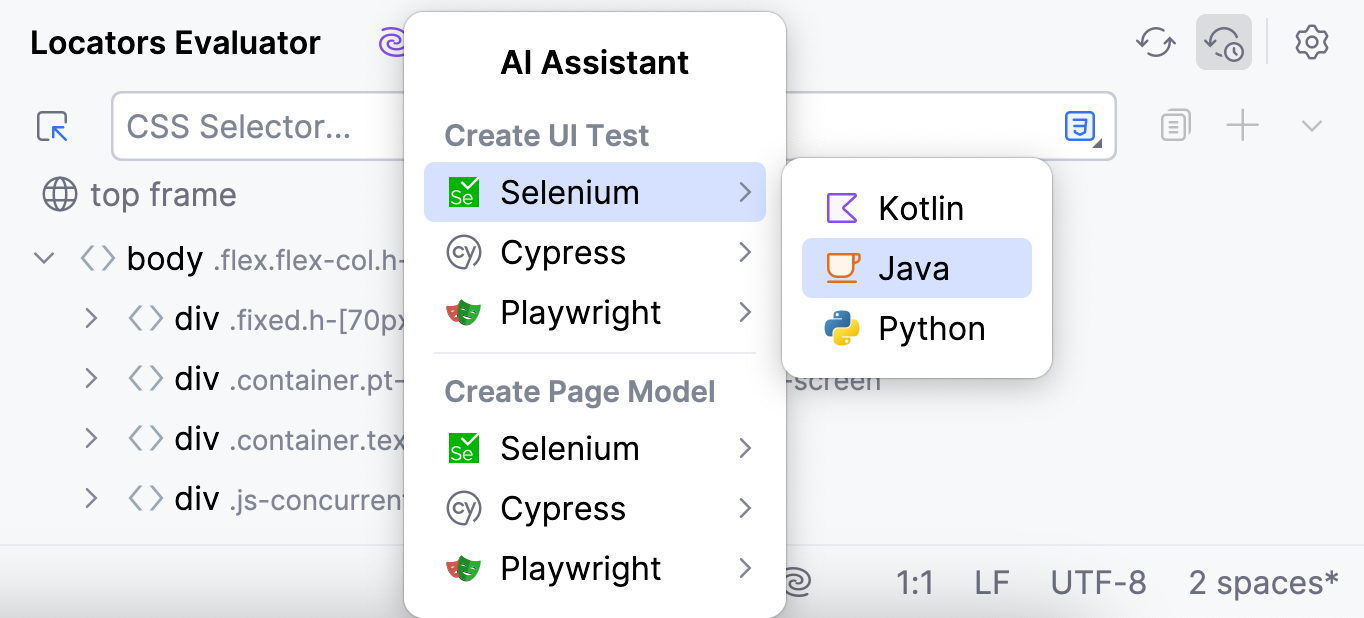Click the copy all locators icon

[1174, 125]
